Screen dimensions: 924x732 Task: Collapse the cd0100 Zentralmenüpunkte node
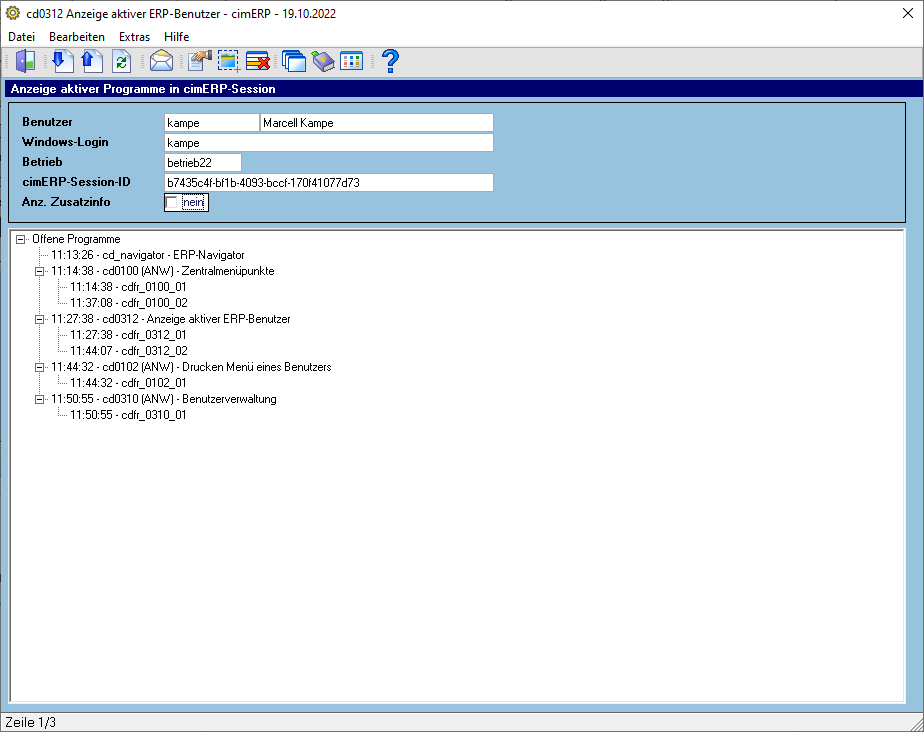tap(39, 271)
